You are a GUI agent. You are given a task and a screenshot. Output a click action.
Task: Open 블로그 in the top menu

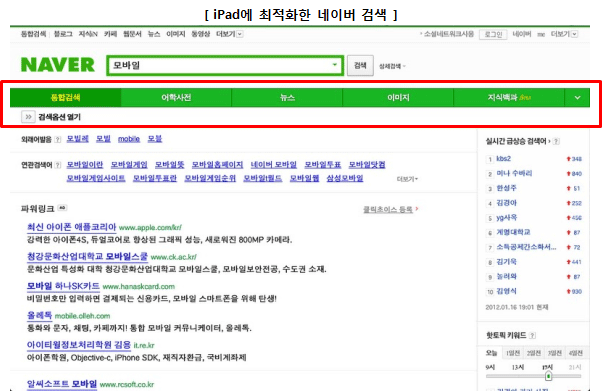coord(63,34)
